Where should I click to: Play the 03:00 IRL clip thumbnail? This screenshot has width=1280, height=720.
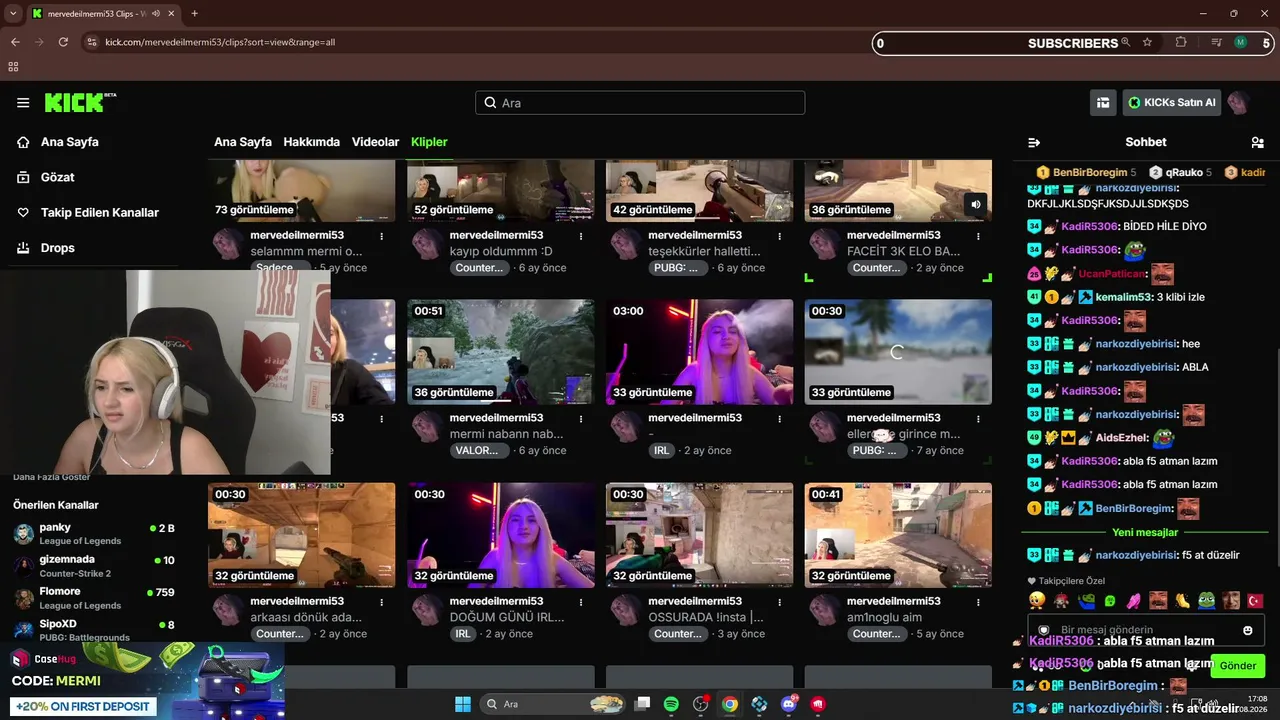pyautogui.click(x=699, y=352)
